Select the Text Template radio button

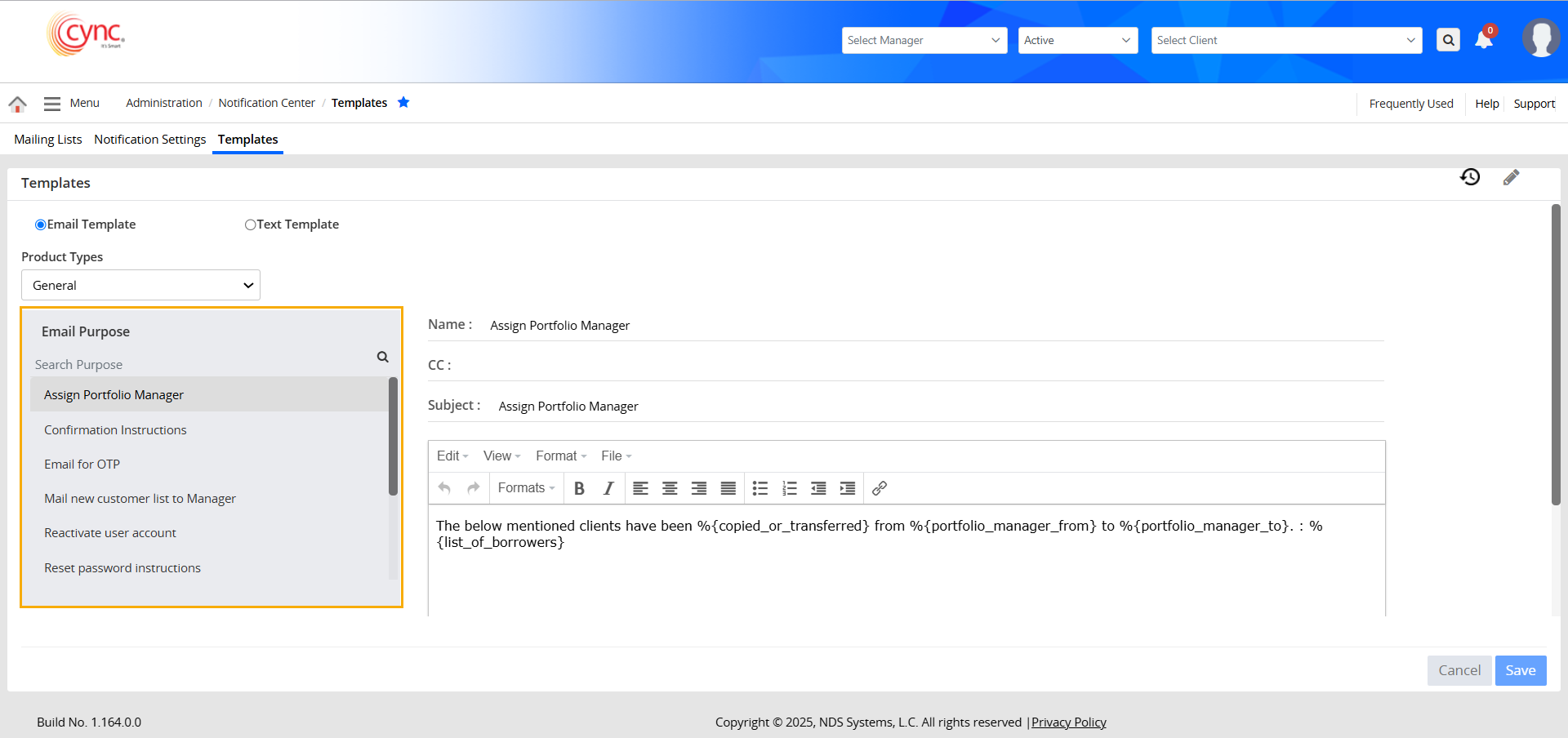pos(251,225)
